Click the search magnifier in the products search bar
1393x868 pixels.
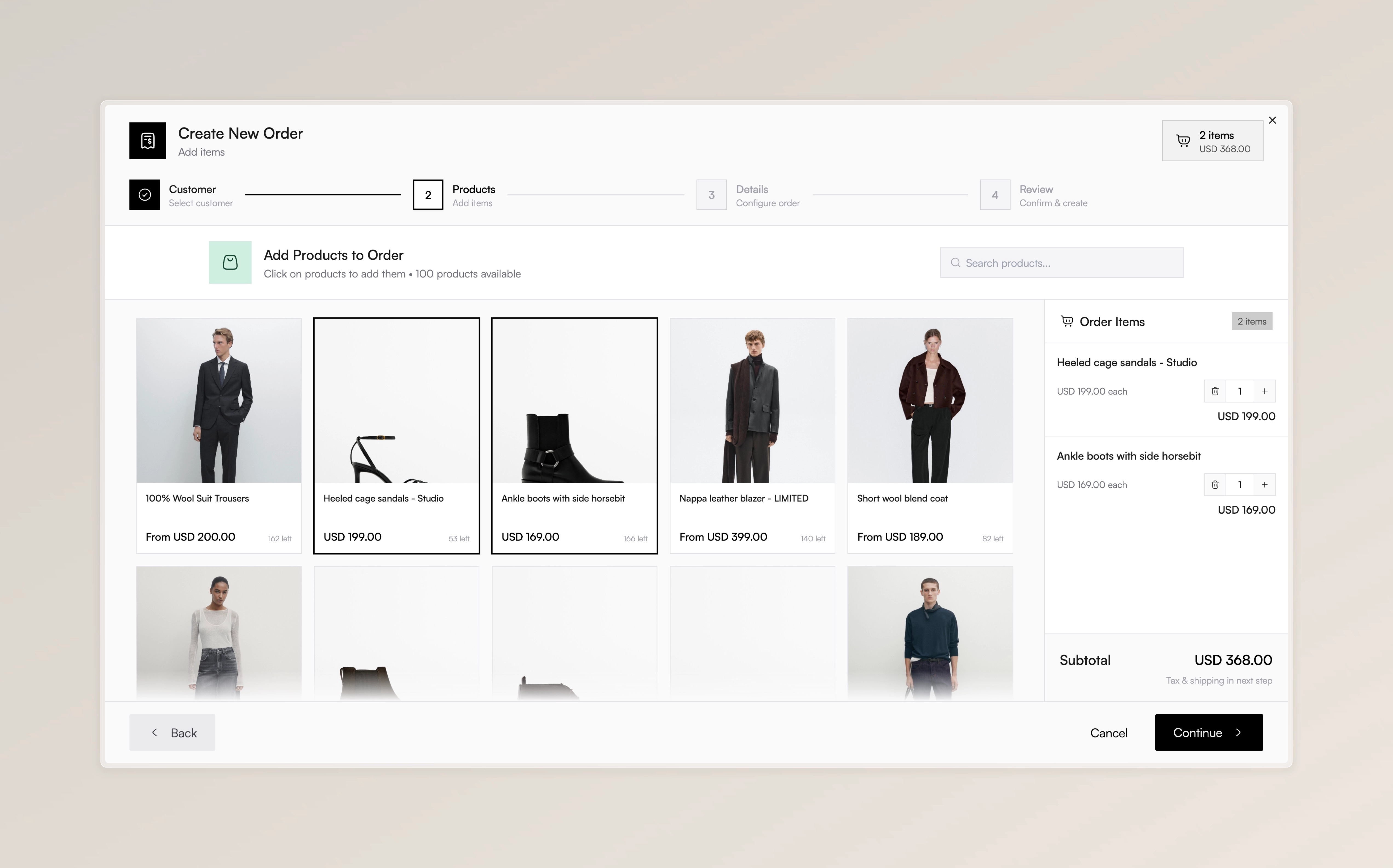[955, 262]
